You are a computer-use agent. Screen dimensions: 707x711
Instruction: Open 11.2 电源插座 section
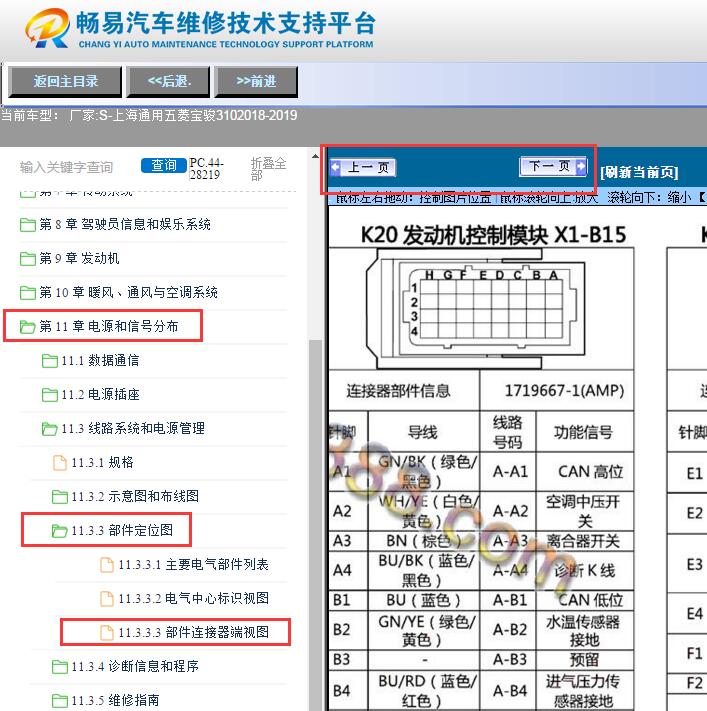(100, 394)
